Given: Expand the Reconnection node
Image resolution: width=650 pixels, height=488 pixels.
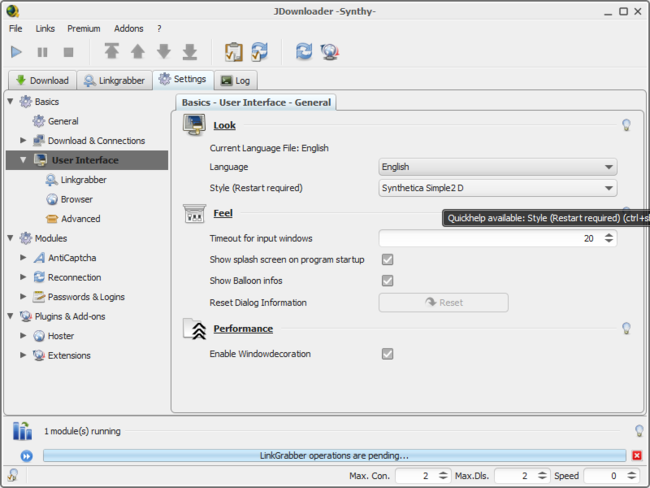Looking at the screenshot, I should pos(23,277).
